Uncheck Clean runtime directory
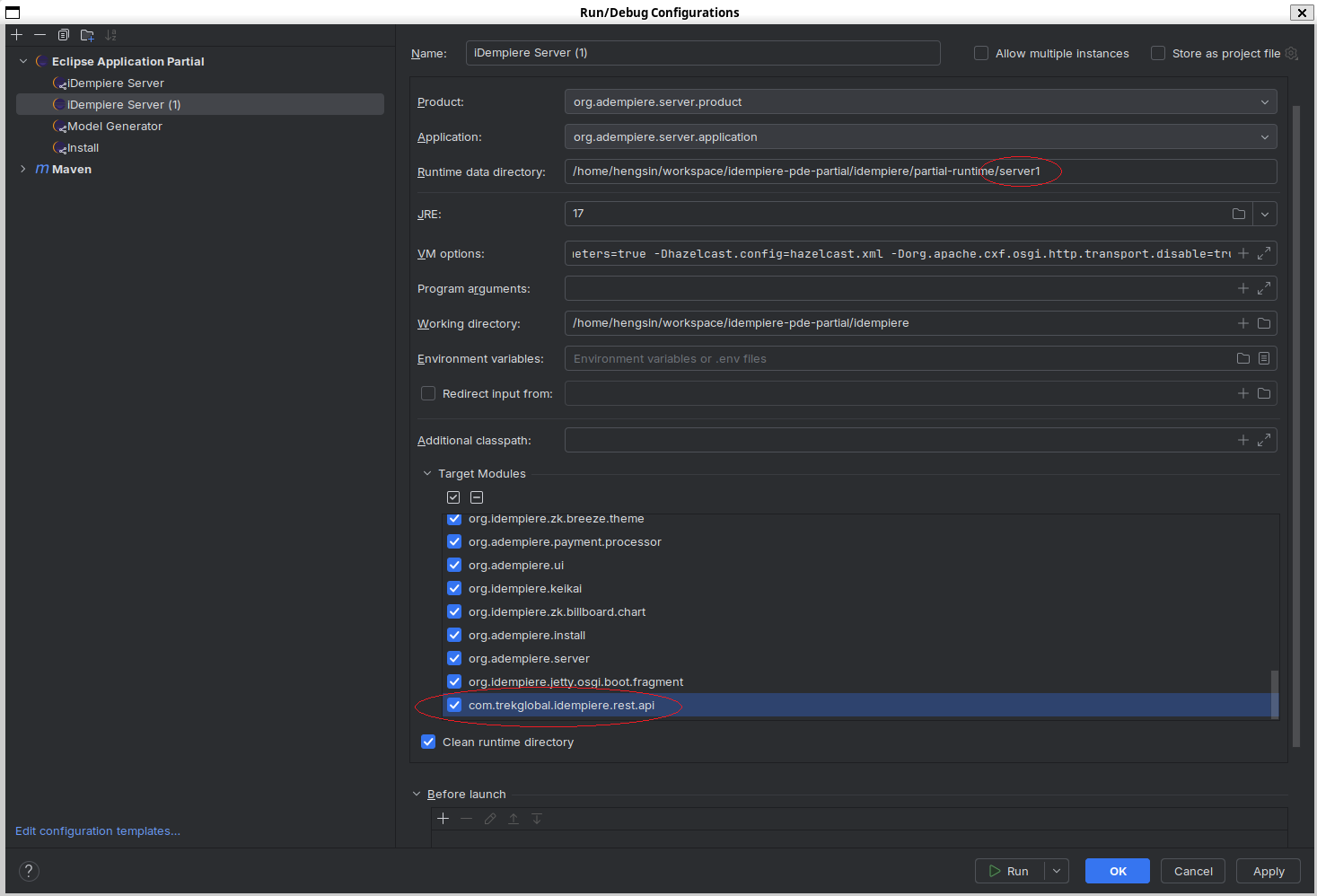 (428, 742)
